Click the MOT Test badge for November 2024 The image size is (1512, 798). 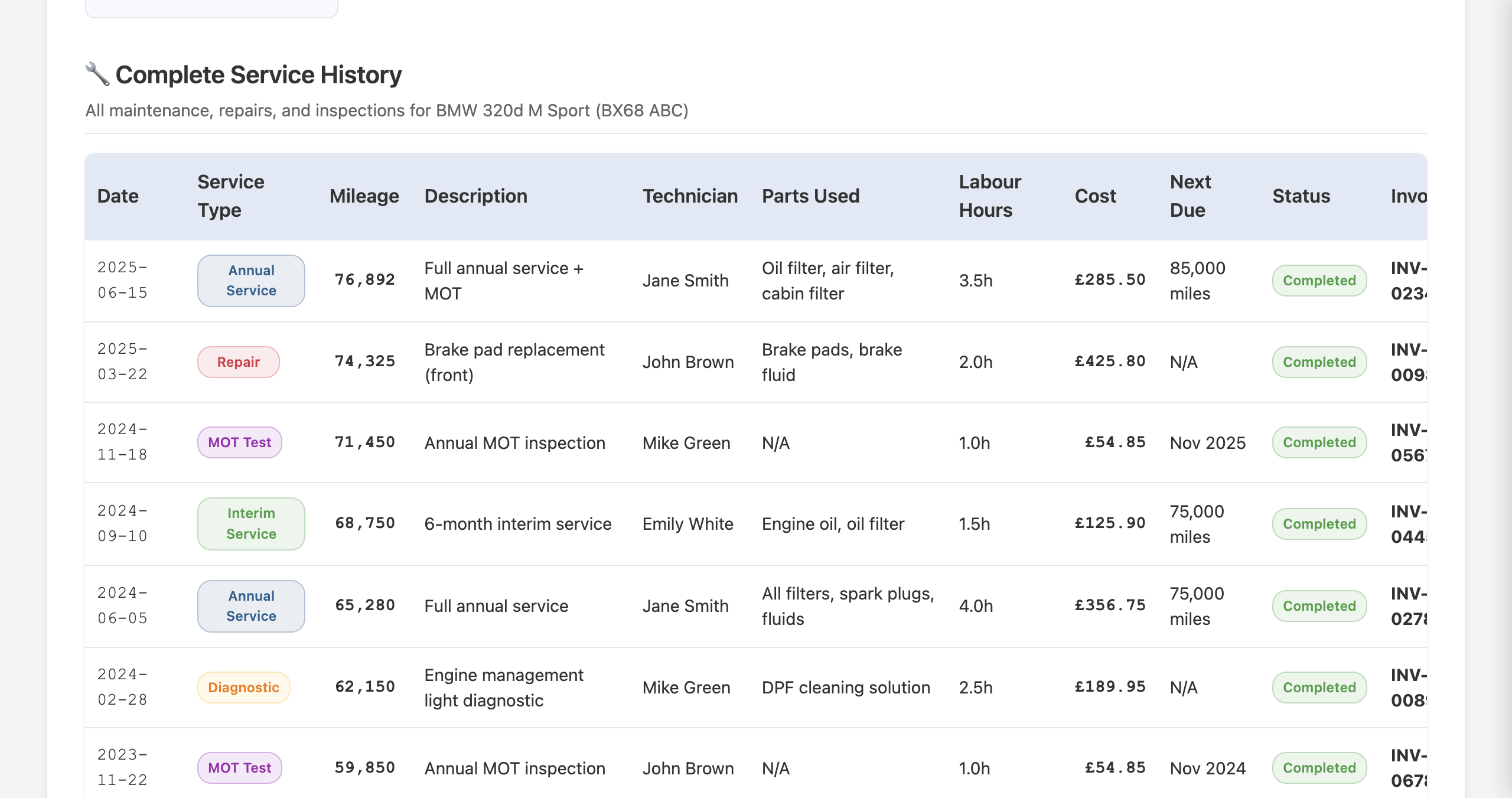tap(239, 442)
